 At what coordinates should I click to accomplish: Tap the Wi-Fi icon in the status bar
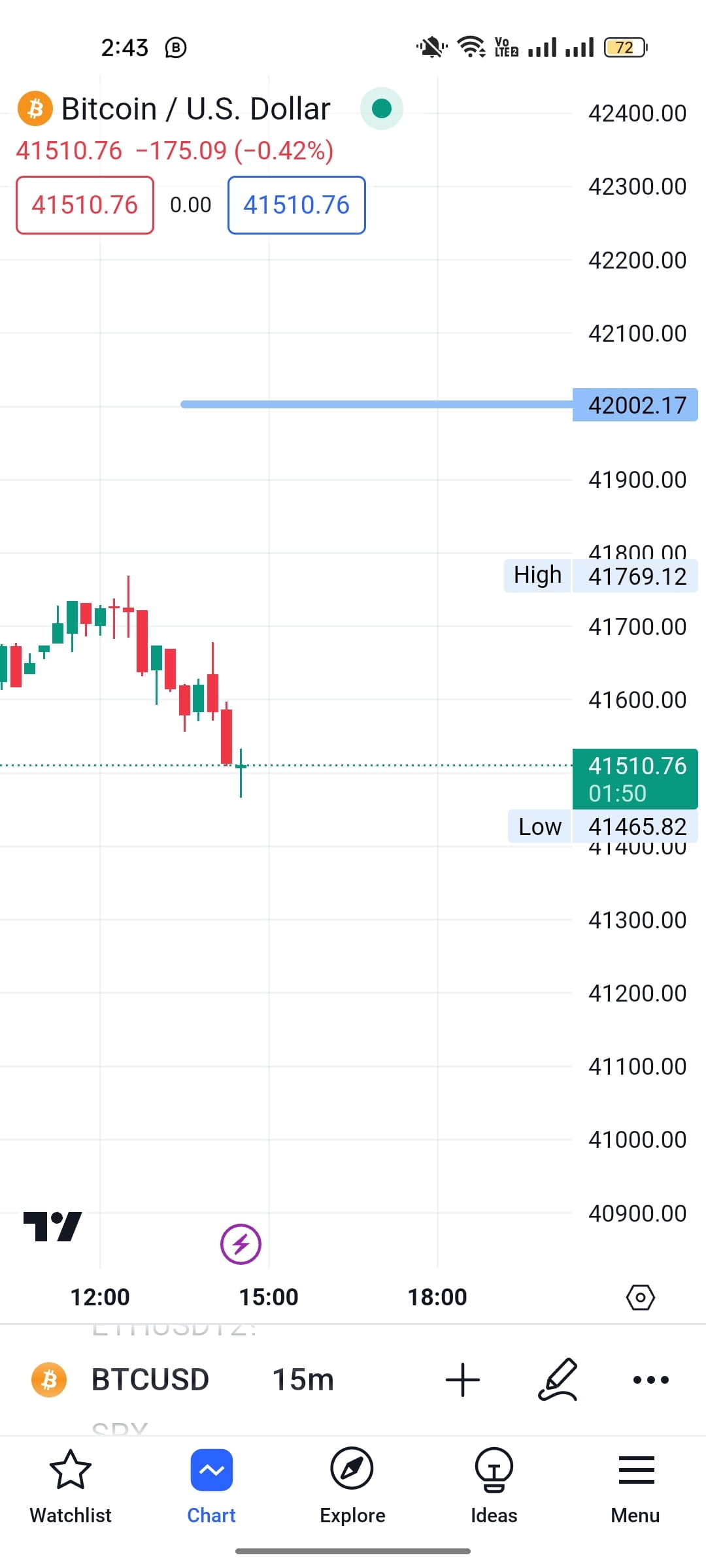tap(471, 46)
